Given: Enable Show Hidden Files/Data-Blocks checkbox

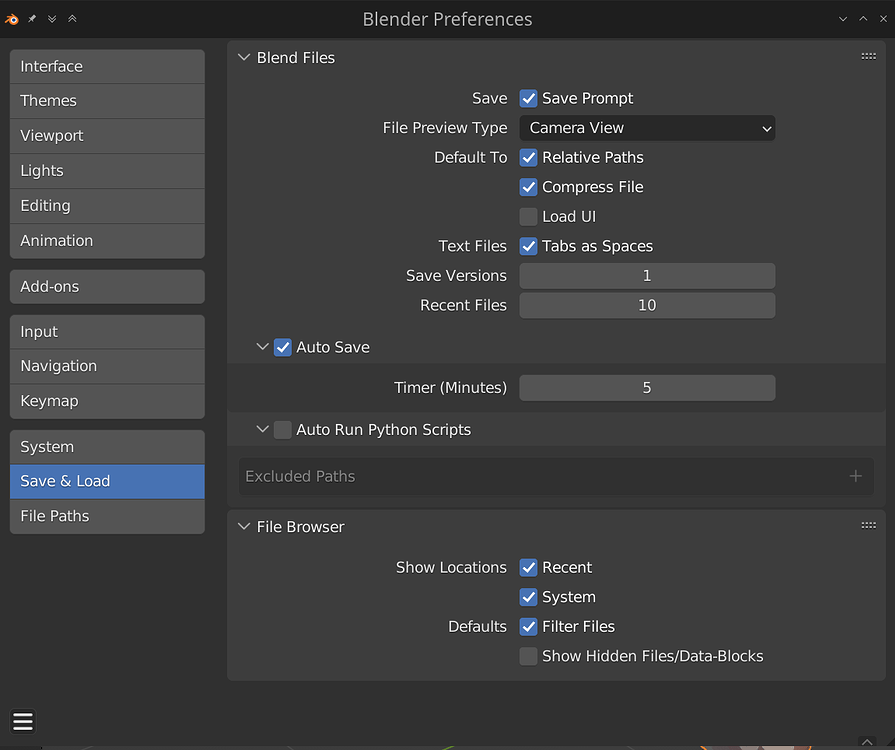Looking at the screenshot, I should 528,656.
